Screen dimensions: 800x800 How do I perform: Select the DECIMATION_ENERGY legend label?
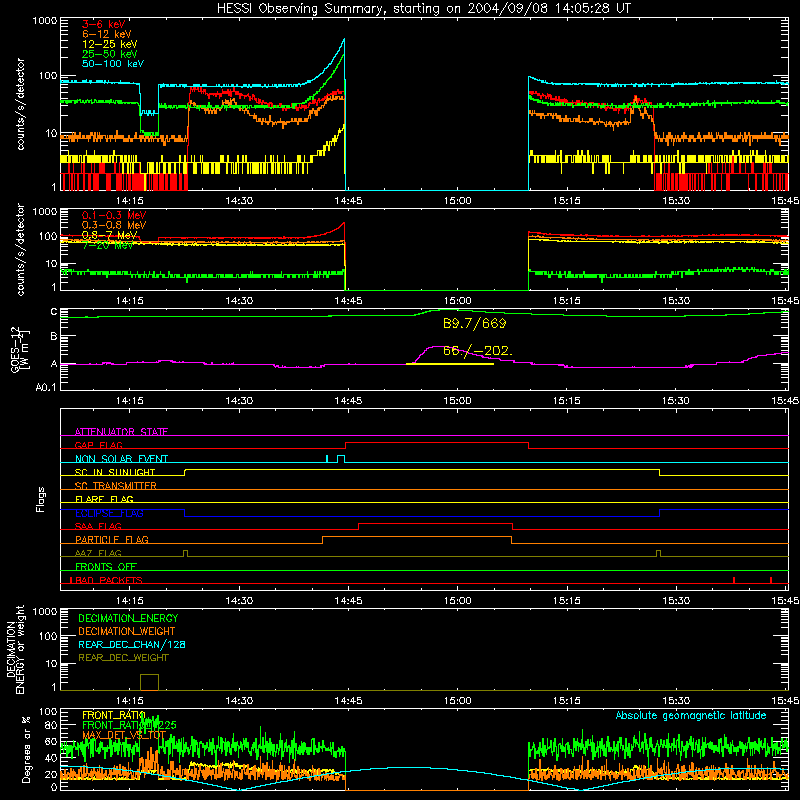coord(128,618)
